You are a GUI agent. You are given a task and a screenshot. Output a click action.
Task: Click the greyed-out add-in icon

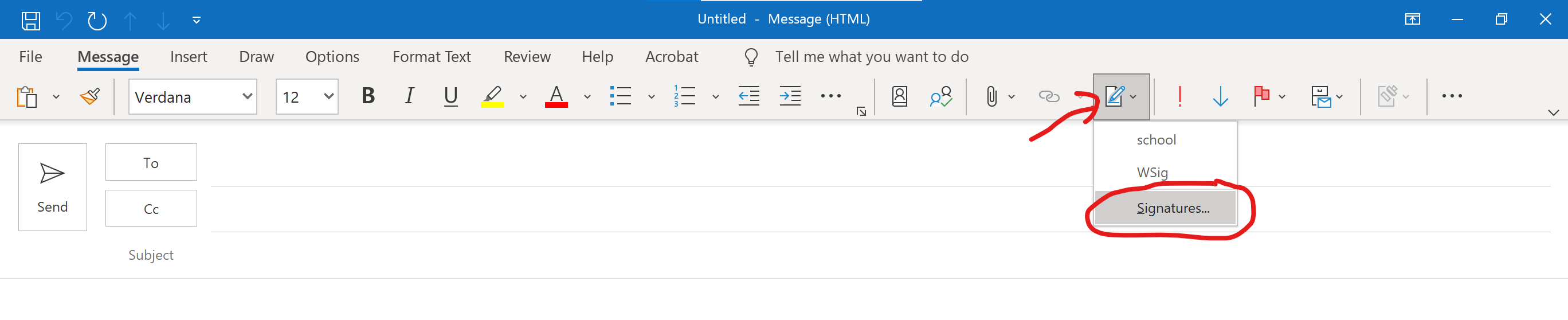(x=1387, y=96)
